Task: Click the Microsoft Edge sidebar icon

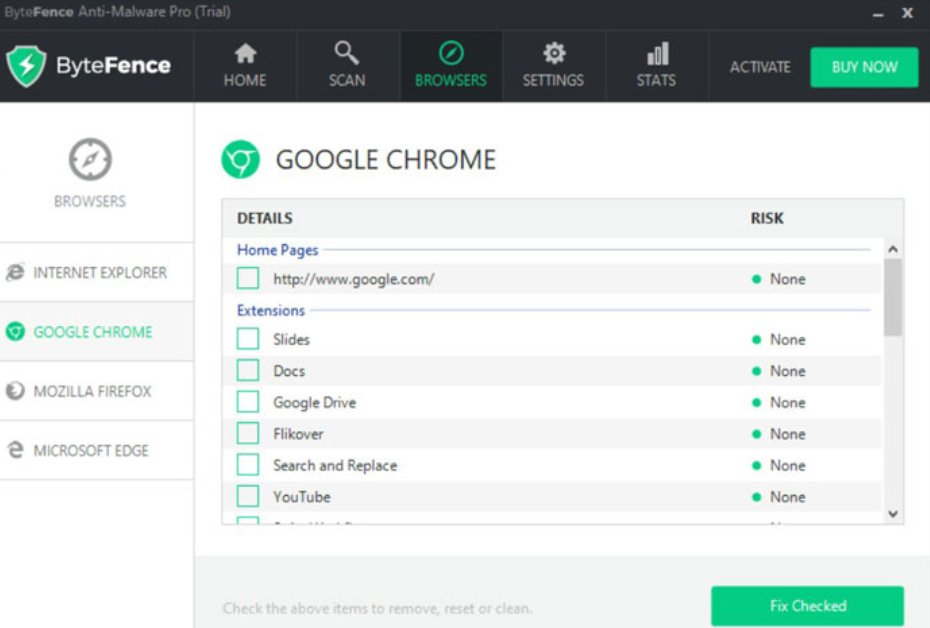Action: tap(15, 450)
